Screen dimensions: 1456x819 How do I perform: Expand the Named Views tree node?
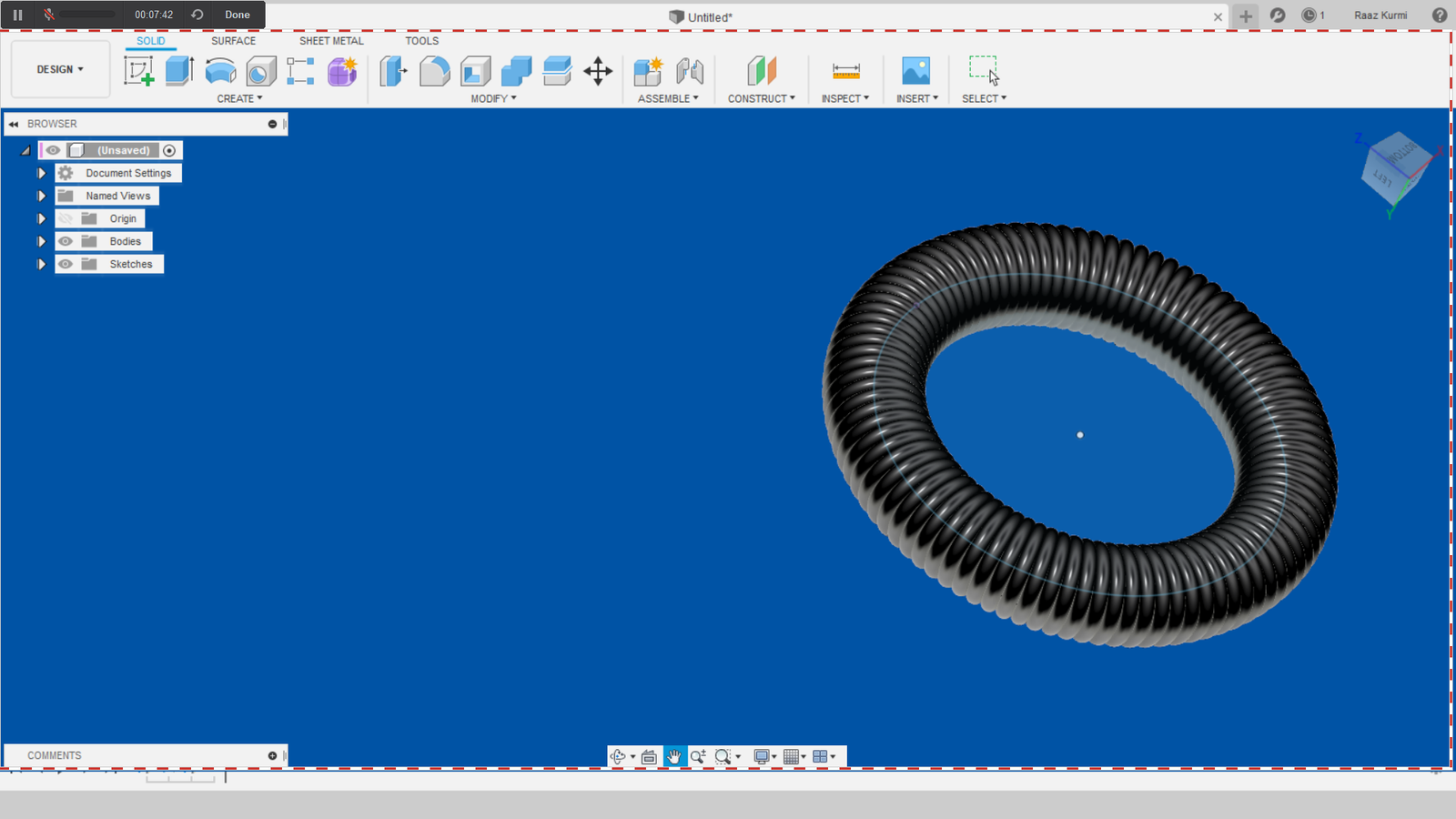tap(41, 196)
